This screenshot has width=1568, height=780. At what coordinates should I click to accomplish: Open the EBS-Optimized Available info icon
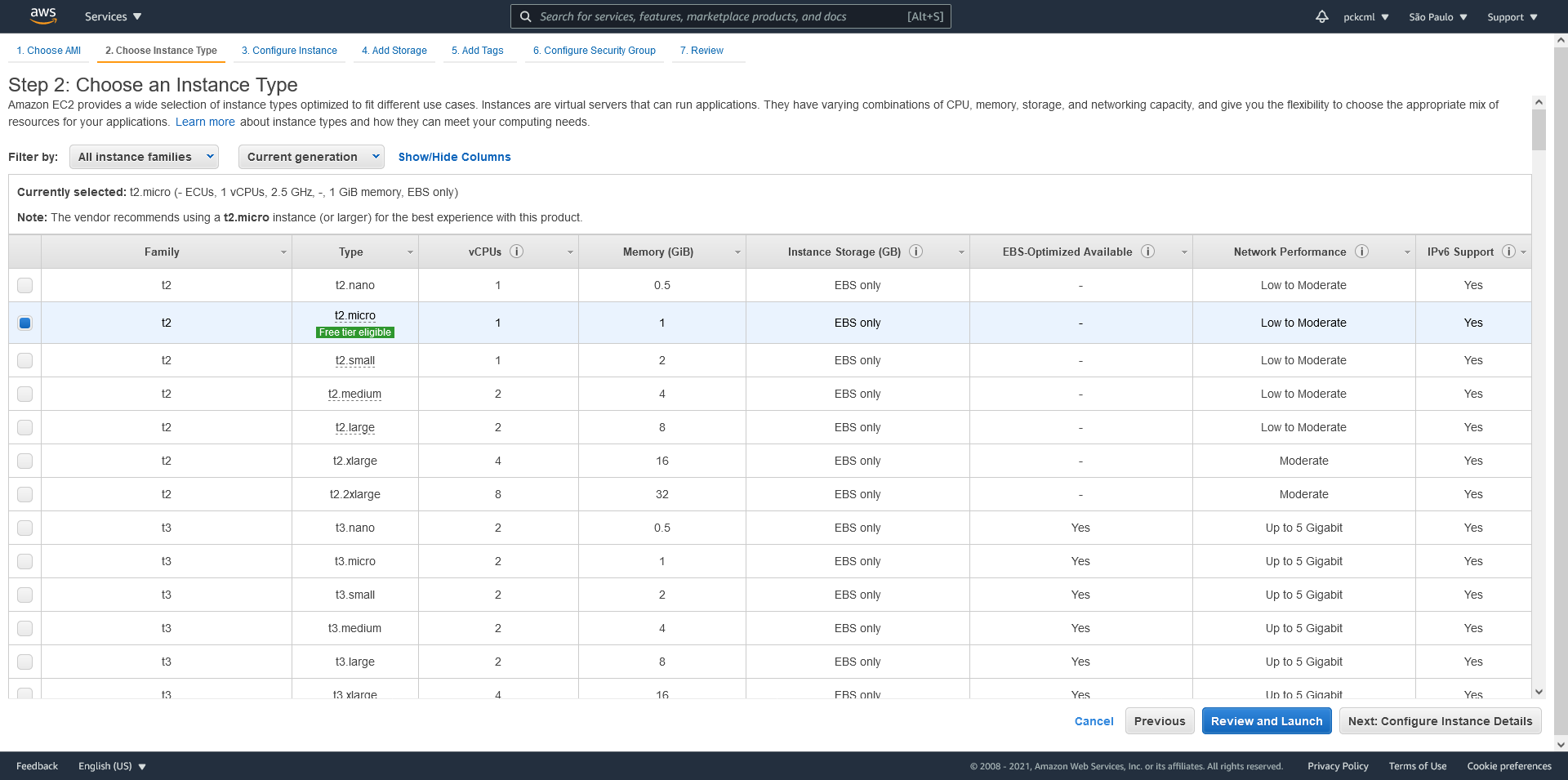pyautogui.click(x=1148, y=252)
